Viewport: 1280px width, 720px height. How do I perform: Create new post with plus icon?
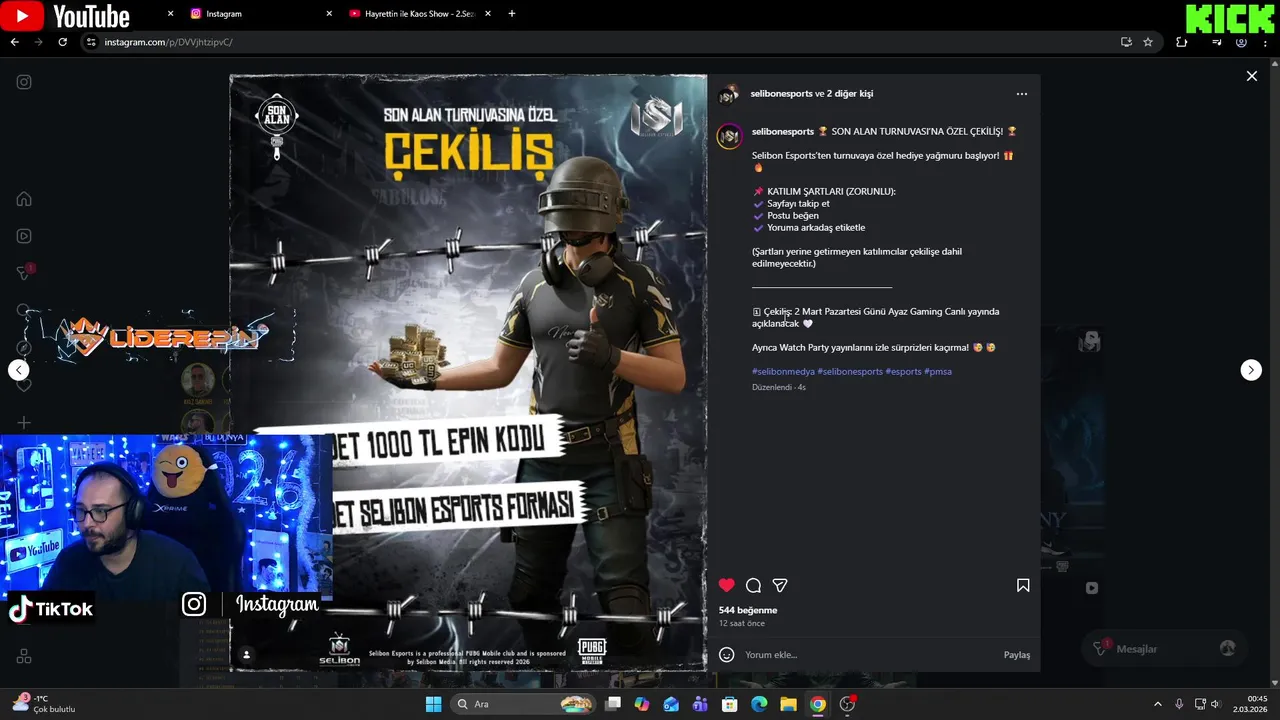coord(24,423)
